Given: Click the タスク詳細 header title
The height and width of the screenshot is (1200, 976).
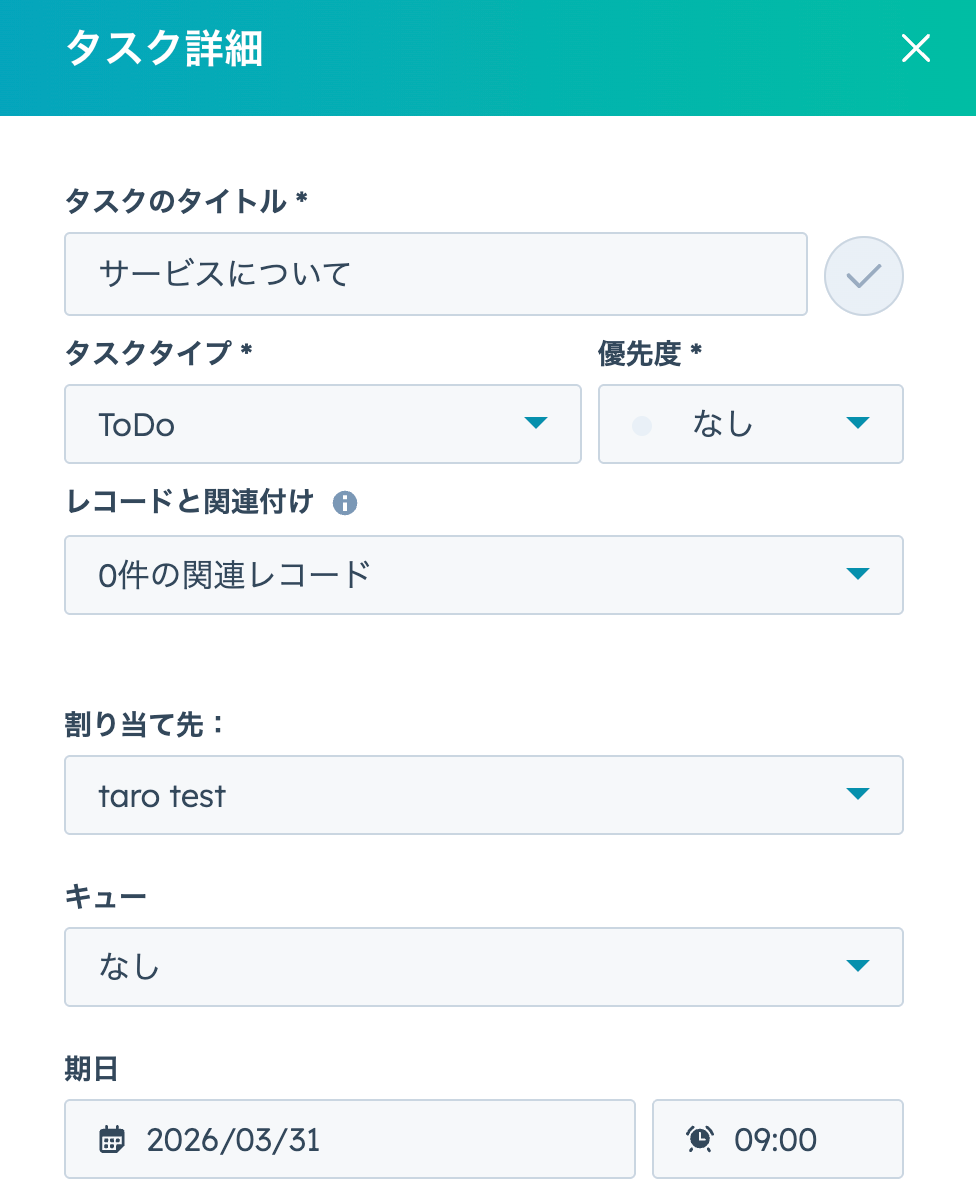Looking at the screenshot, I should (x=164, y=48).
